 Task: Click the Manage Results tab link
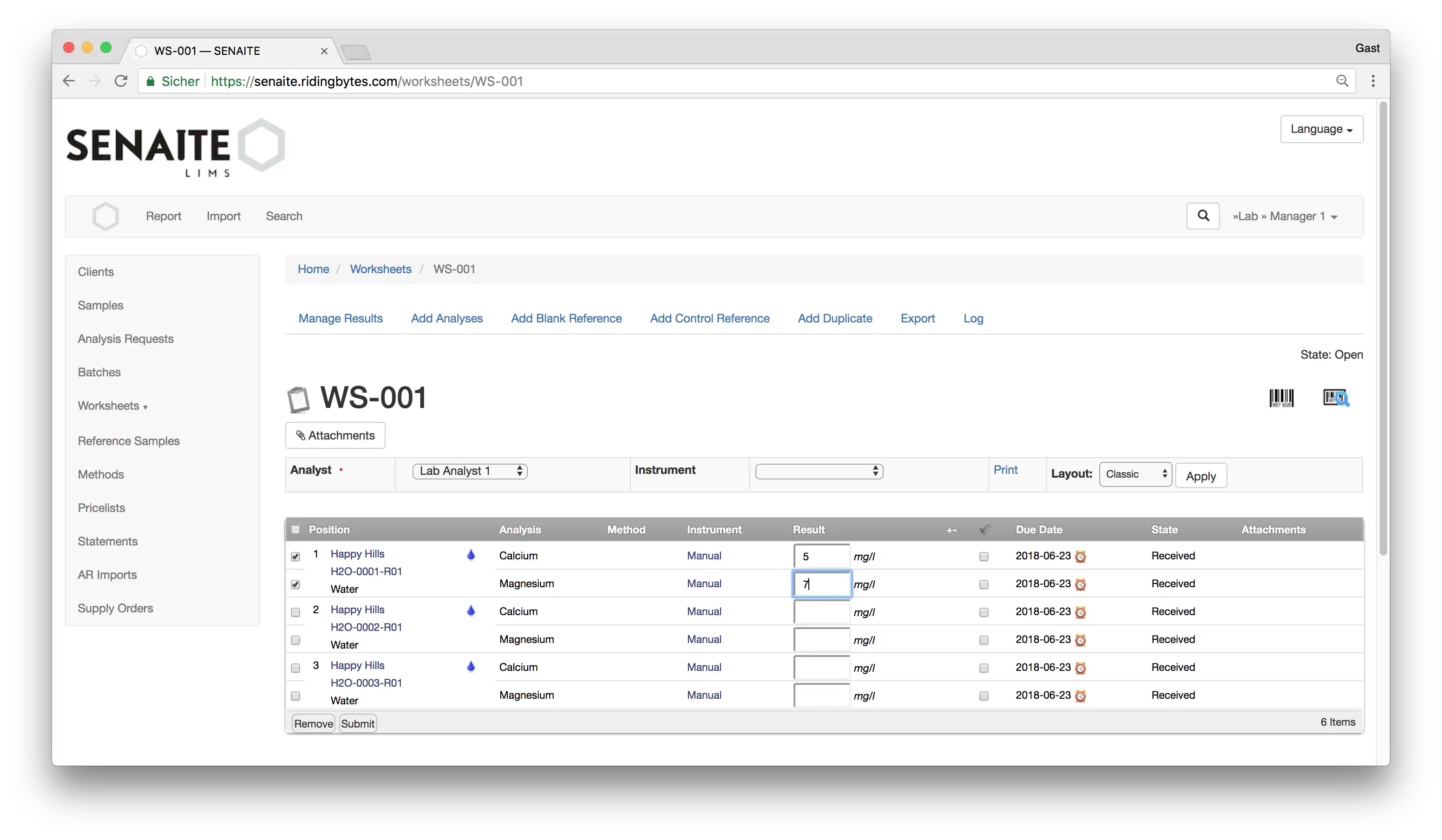coord(340,318)
